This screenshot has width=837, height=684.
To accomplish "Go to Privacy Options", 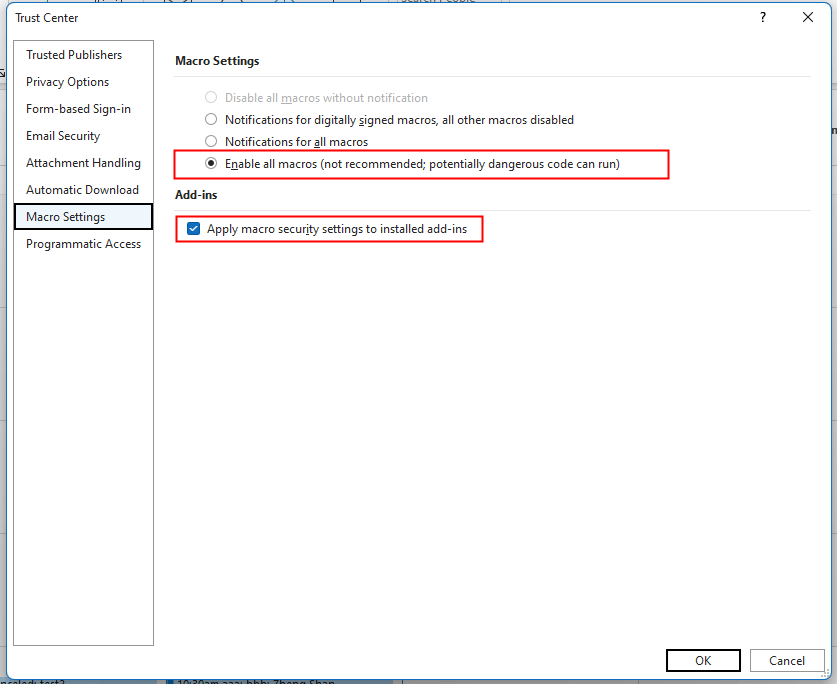I will click(68, 82).
